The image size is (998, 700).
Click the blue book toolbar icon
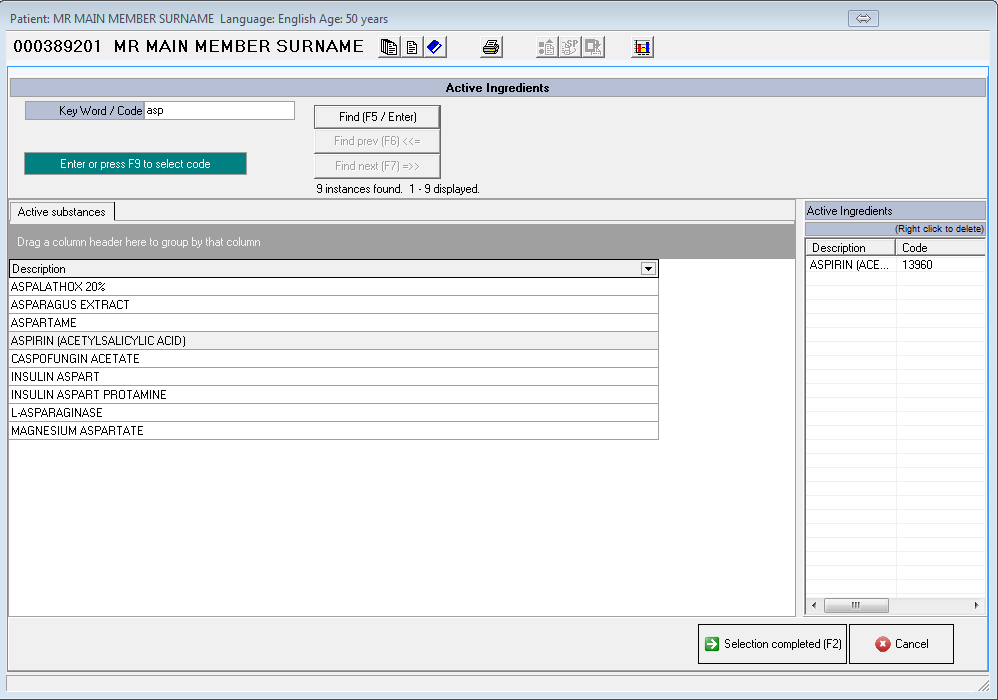pyautogui.click(x=434, y=47)
